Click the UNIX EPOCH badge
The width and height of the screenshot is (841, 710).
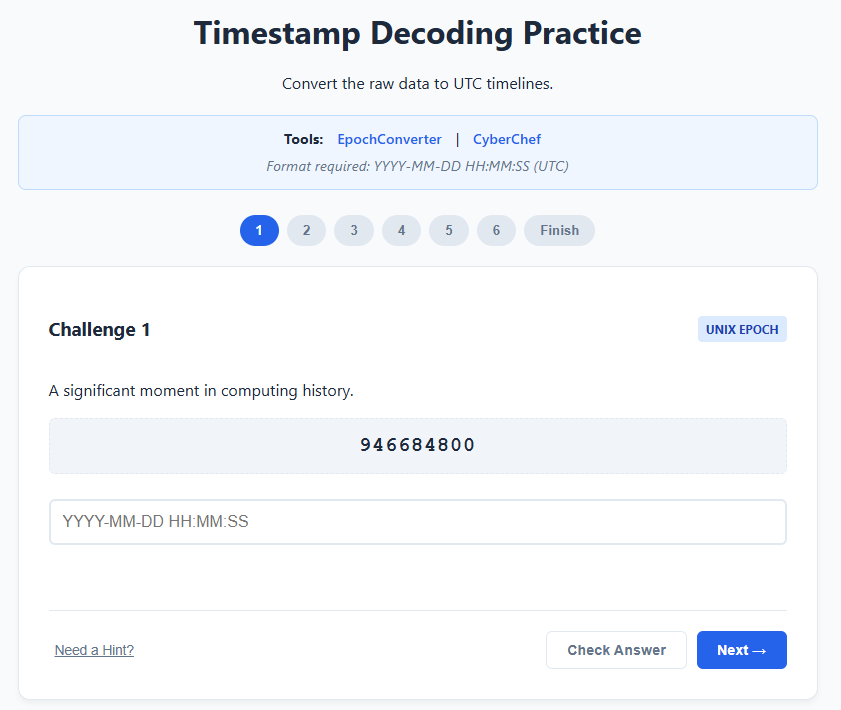[742, 330]
